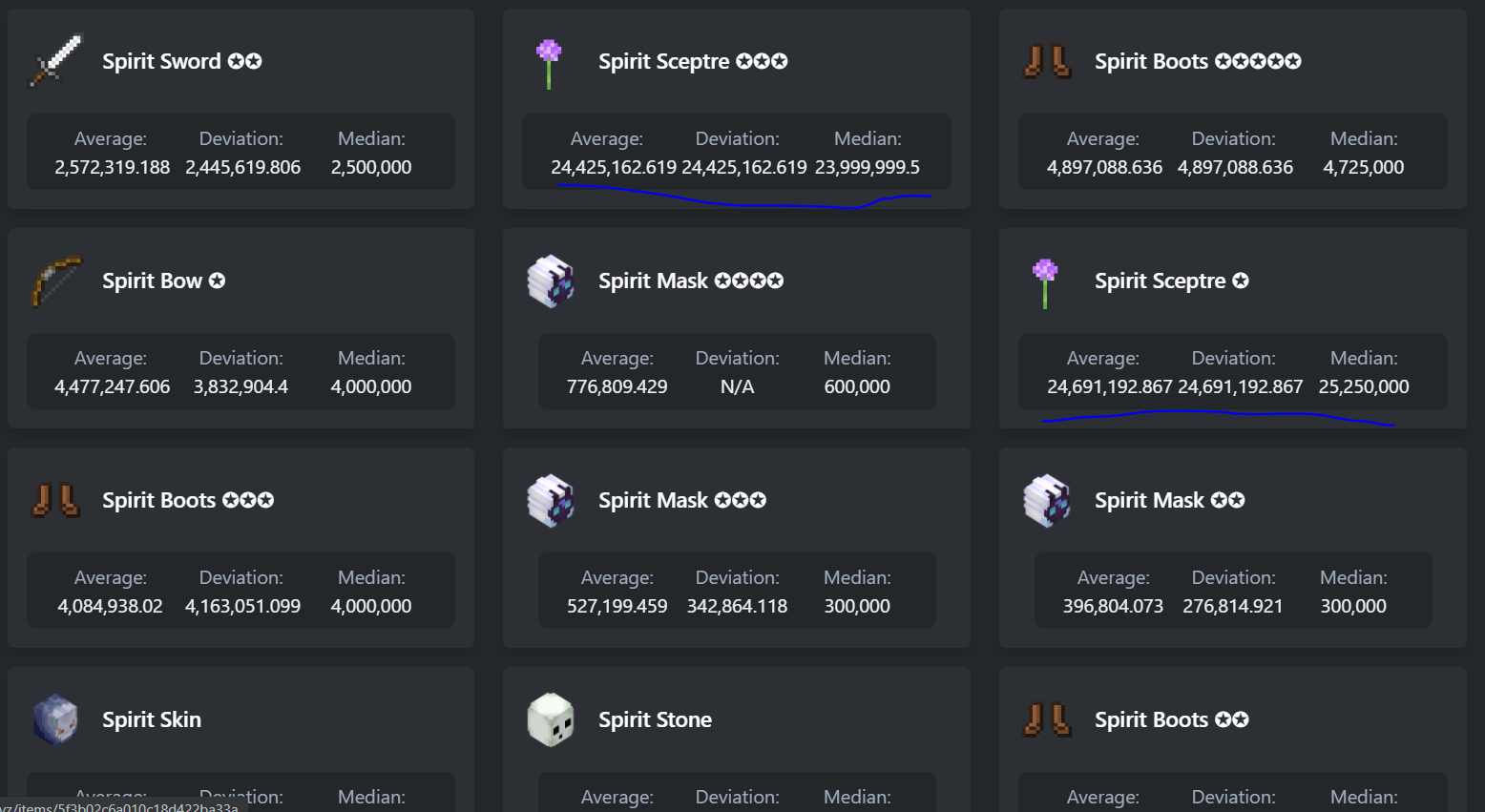The image size is (1485, 812).
Task: Click the three-star Spirit Sceptre flower icon
Action: click(549, 63)
